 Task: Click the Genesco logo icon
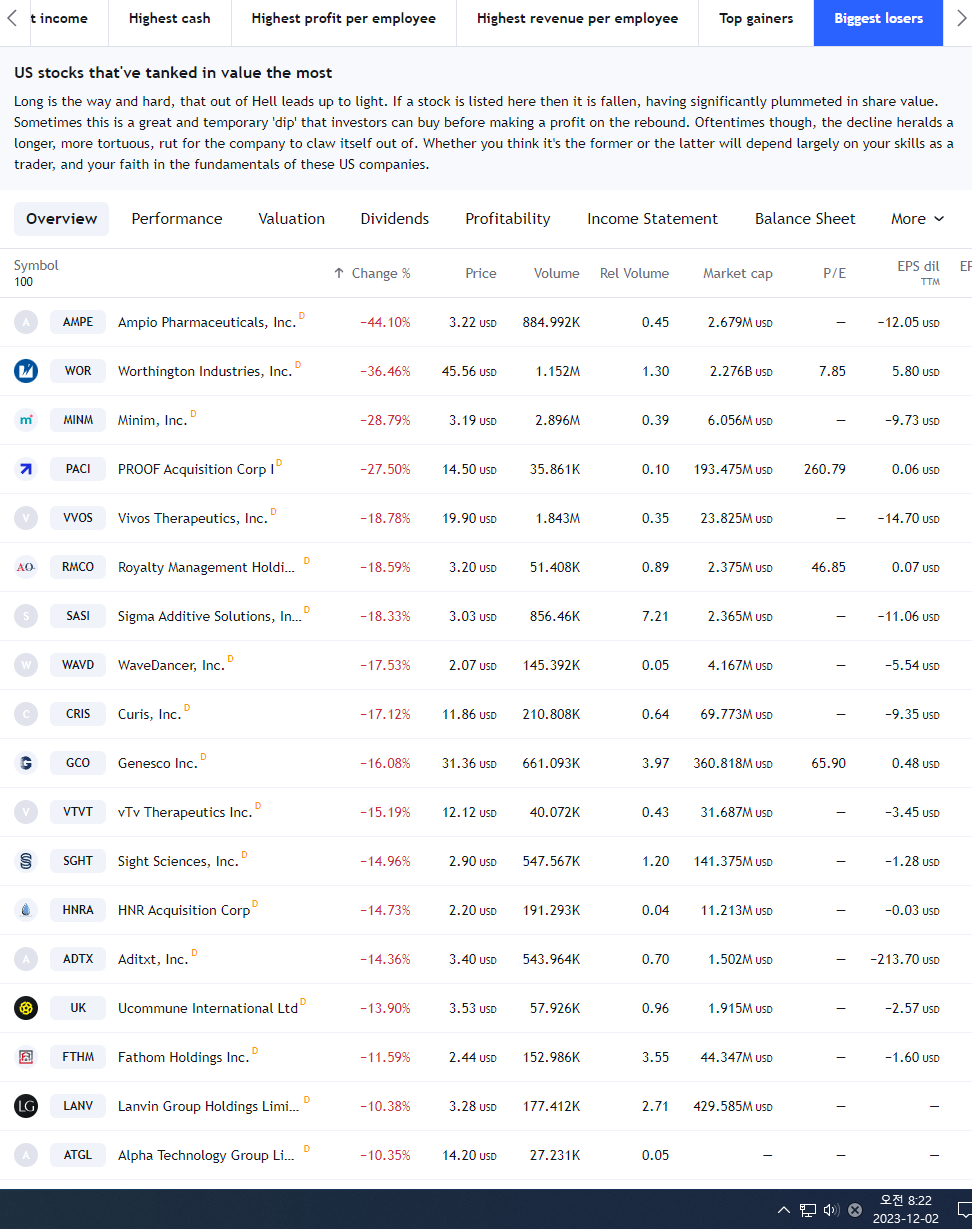point(26,763)
